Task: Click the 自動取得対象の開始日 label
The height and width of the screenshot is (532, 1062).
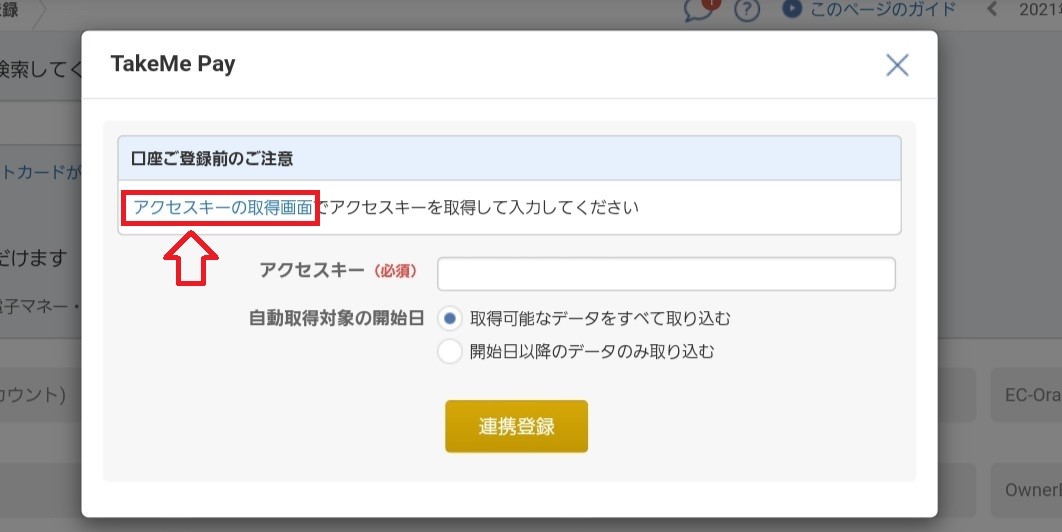Action: tap(337, 318)
